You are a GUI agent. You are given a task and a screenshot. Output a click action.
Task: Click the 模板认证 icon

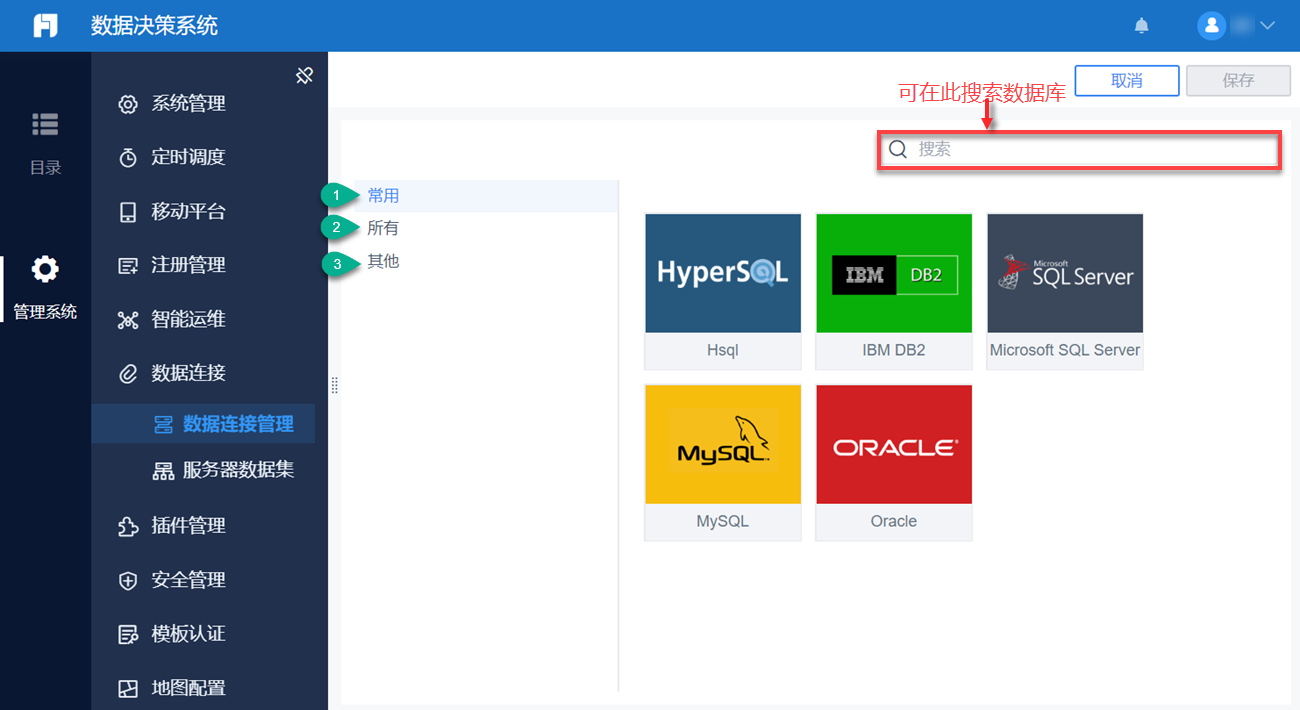pos(128,635)
